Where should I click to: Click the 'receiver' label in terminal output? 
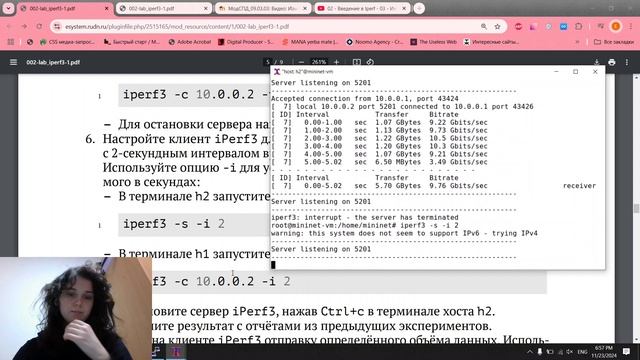579,186
